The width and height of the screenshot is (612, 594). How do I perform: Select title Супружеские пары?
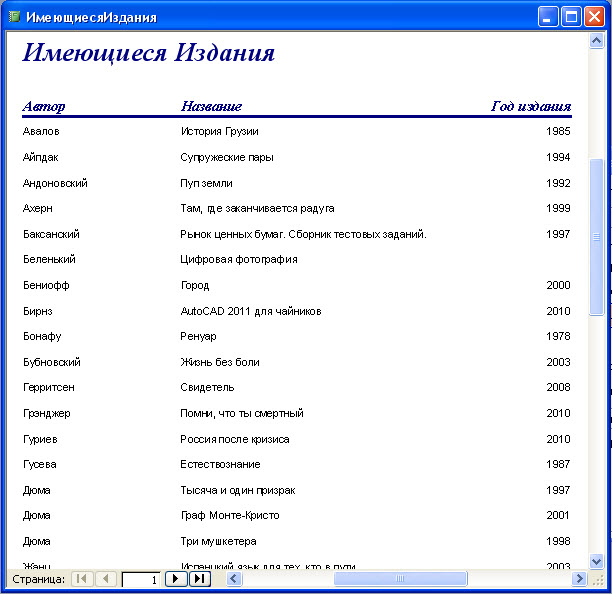(x=227, y=158)
